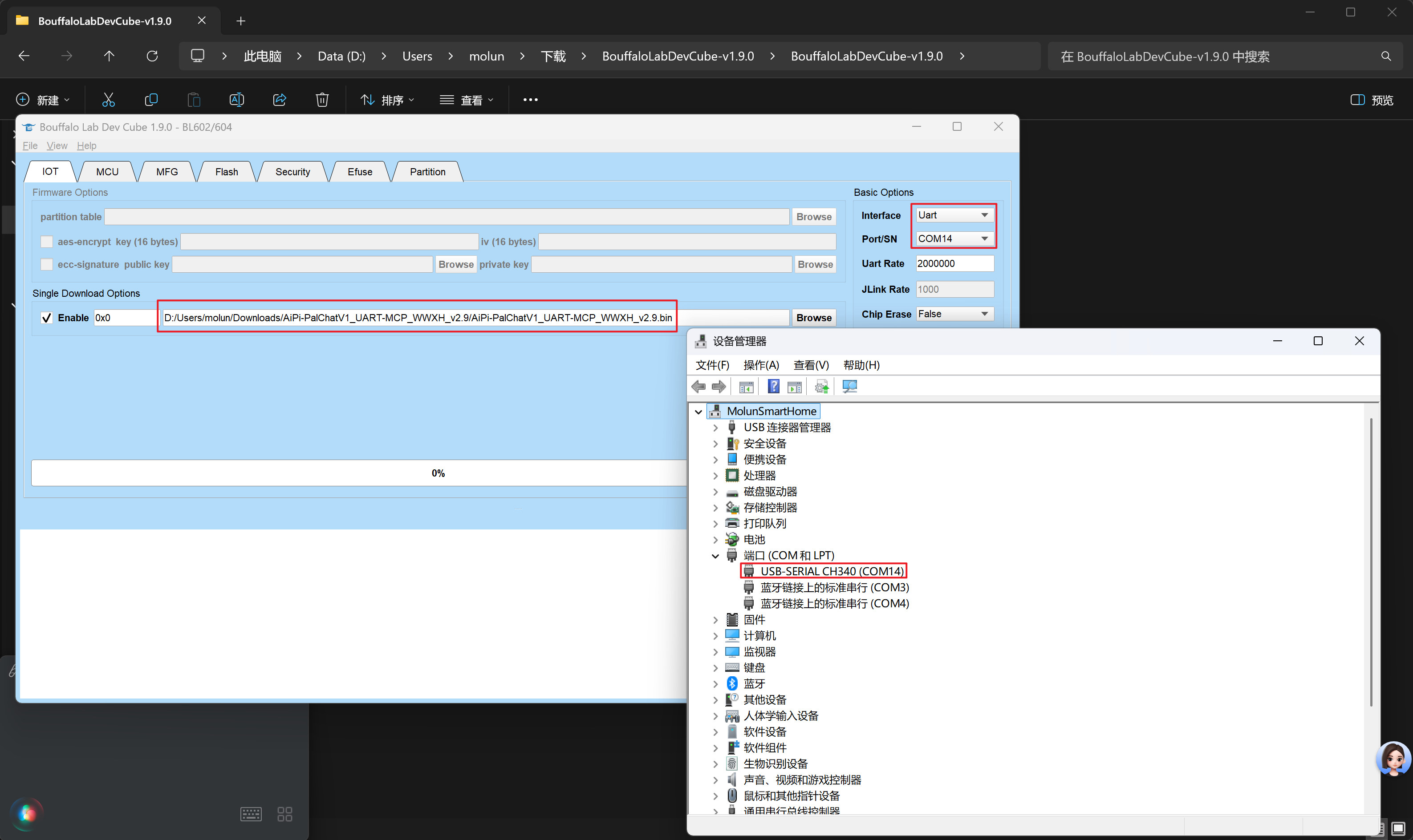Go up one folder level in Explorer
The height and width of the screenshot is (840, 1413).
coord(110,56)
